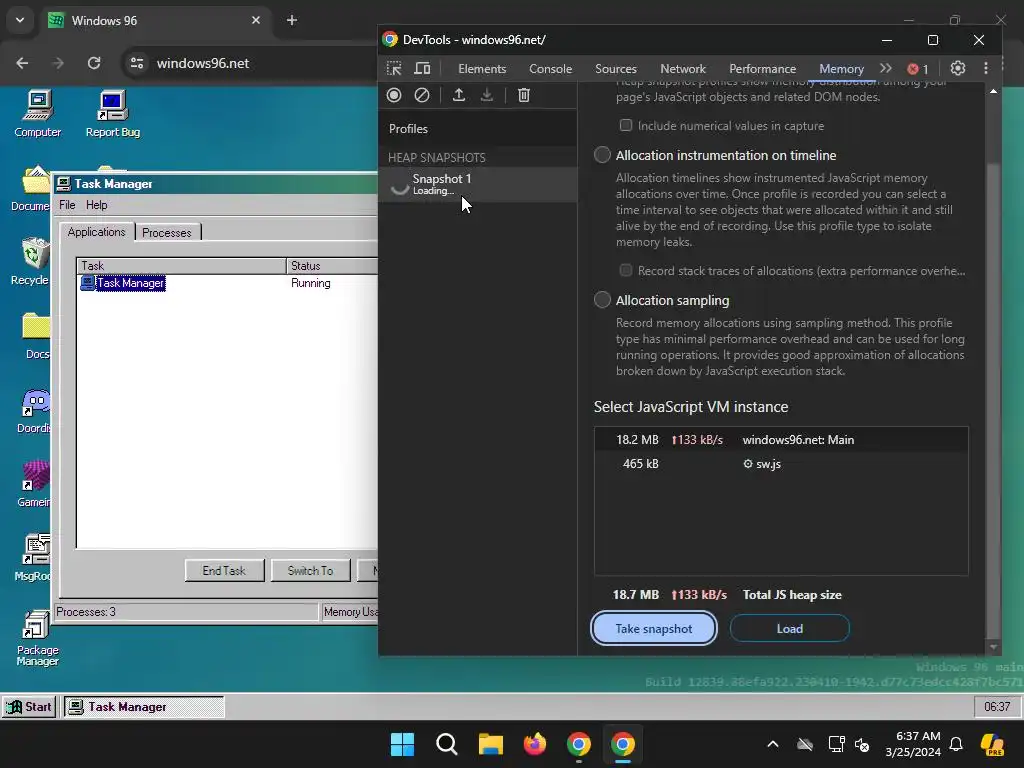Open the MsgRoom desktop shortcut
Screen dimensions: 1024x768
[x=34, y=557]
